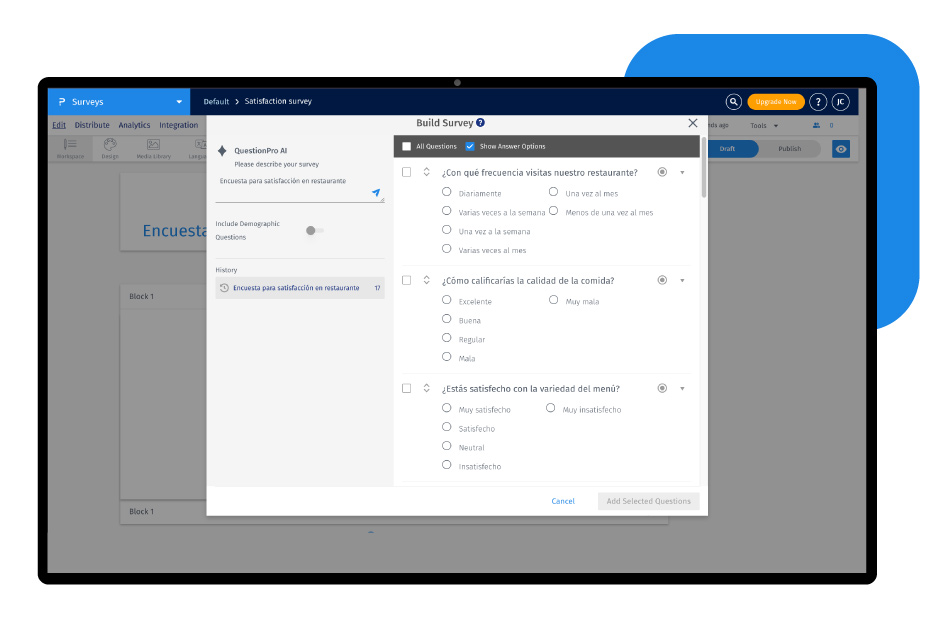Select Varias veces al mes option
This screenshot has height=626, width=941.
pyautogui.click(x=446, y=248)
